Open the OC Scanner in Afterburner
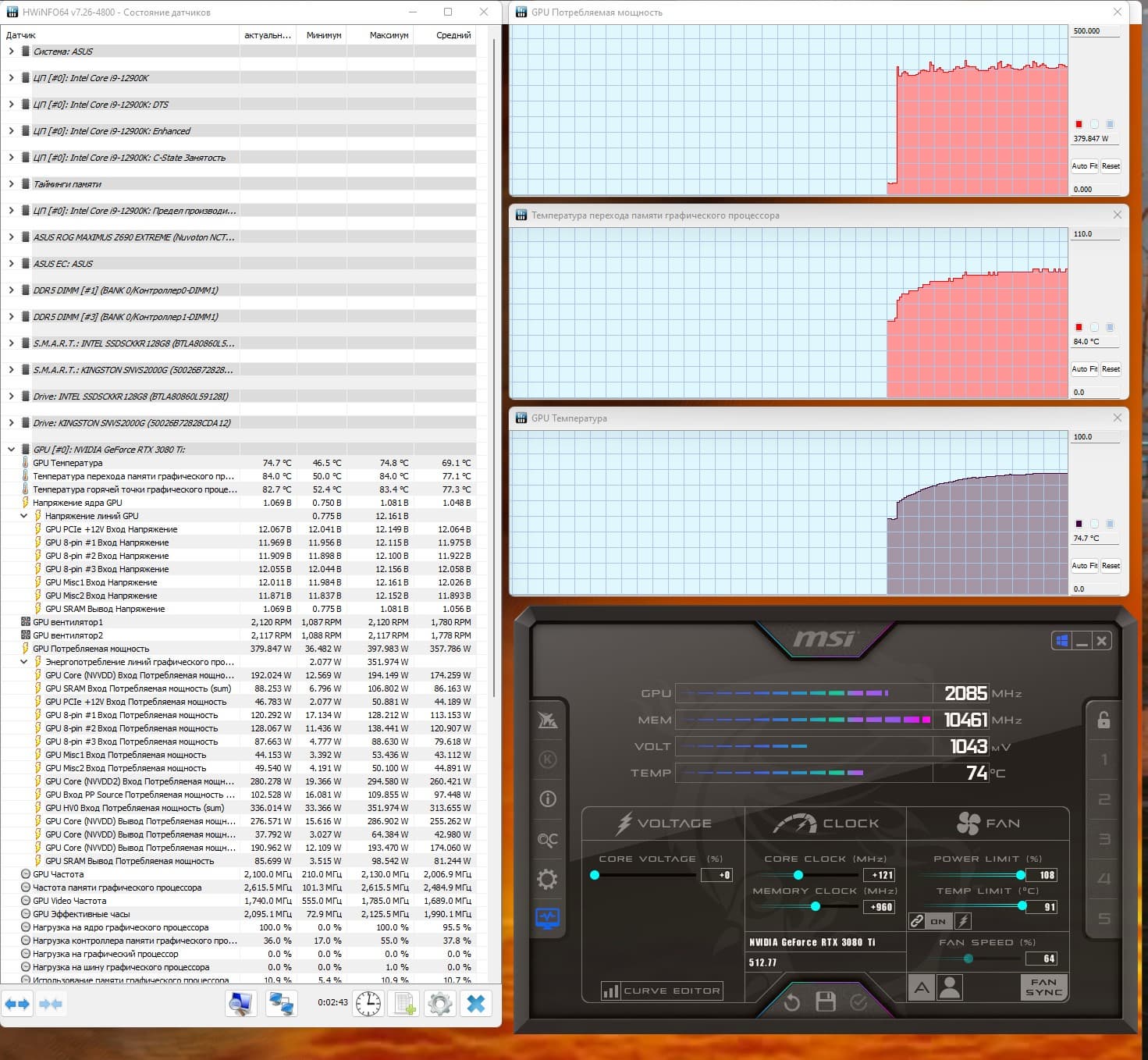1148x1060 pixels. tap(547, 840)
